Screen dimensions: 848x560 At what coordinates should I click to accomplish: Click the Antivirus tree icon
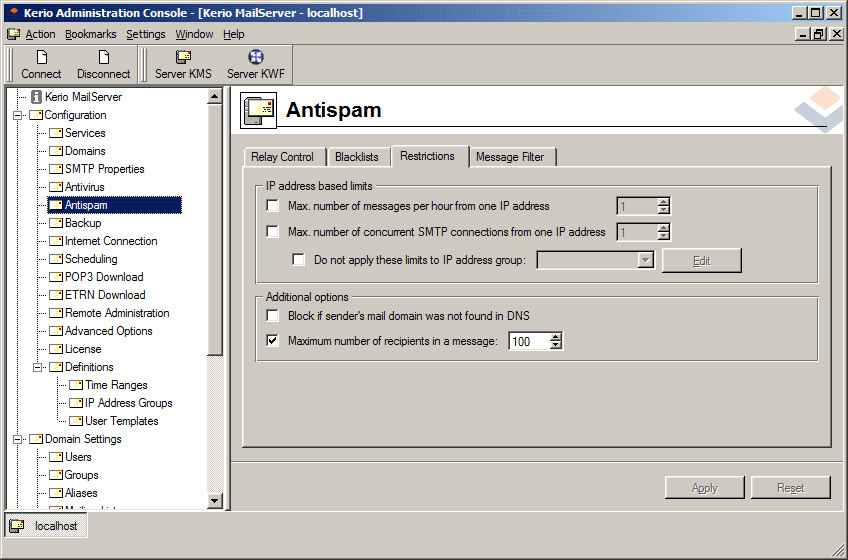point(56,187)
